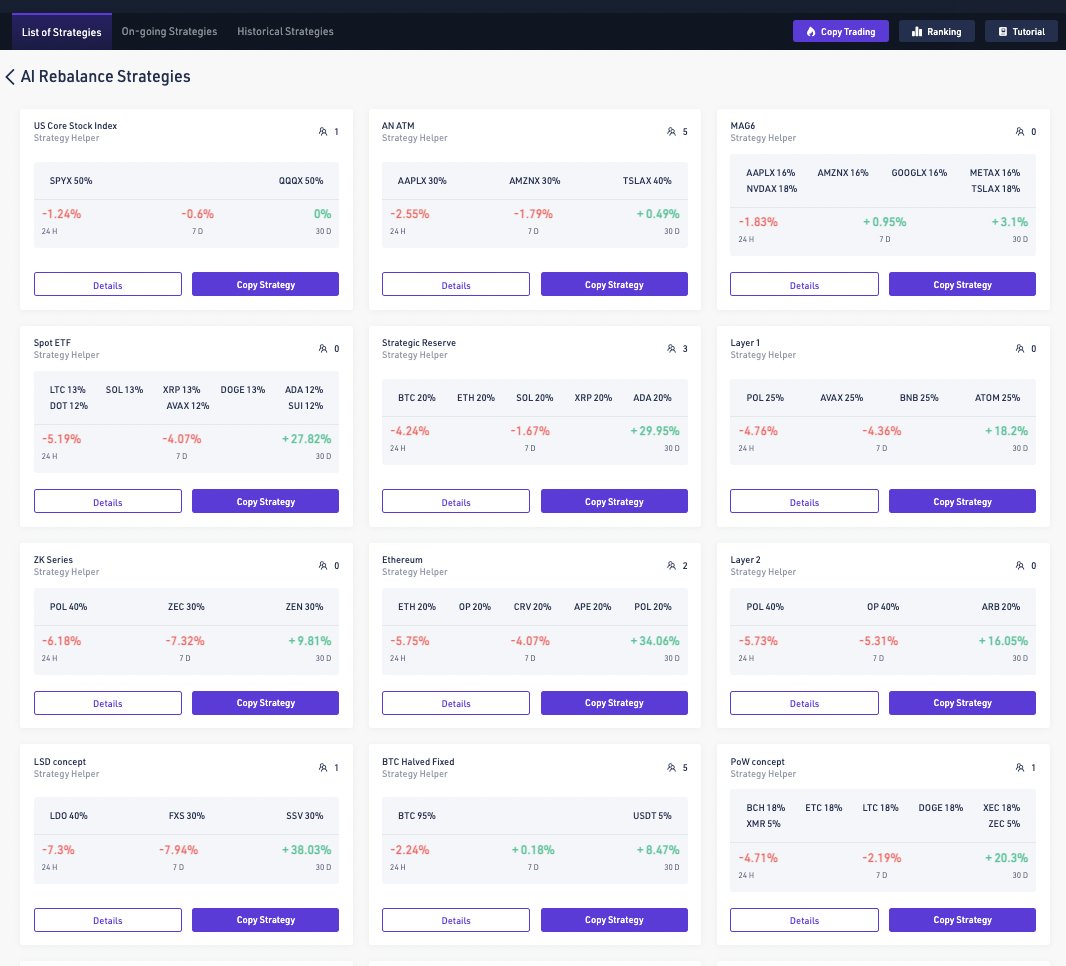Click the followers icon on AN ATM card
This screenshot has width=1066, height=966.
[672, 131]
